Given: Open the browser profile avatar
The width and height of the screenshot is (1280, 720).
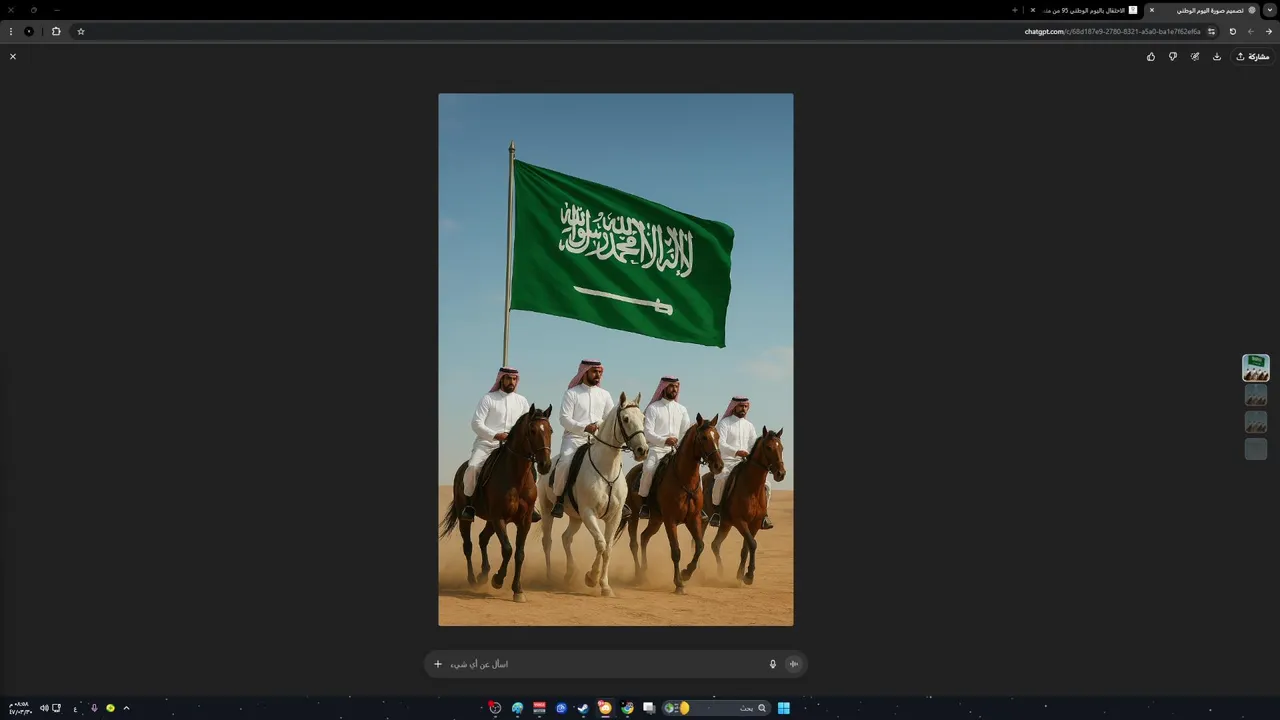Looking at the screenshot, I should [29, 31].
